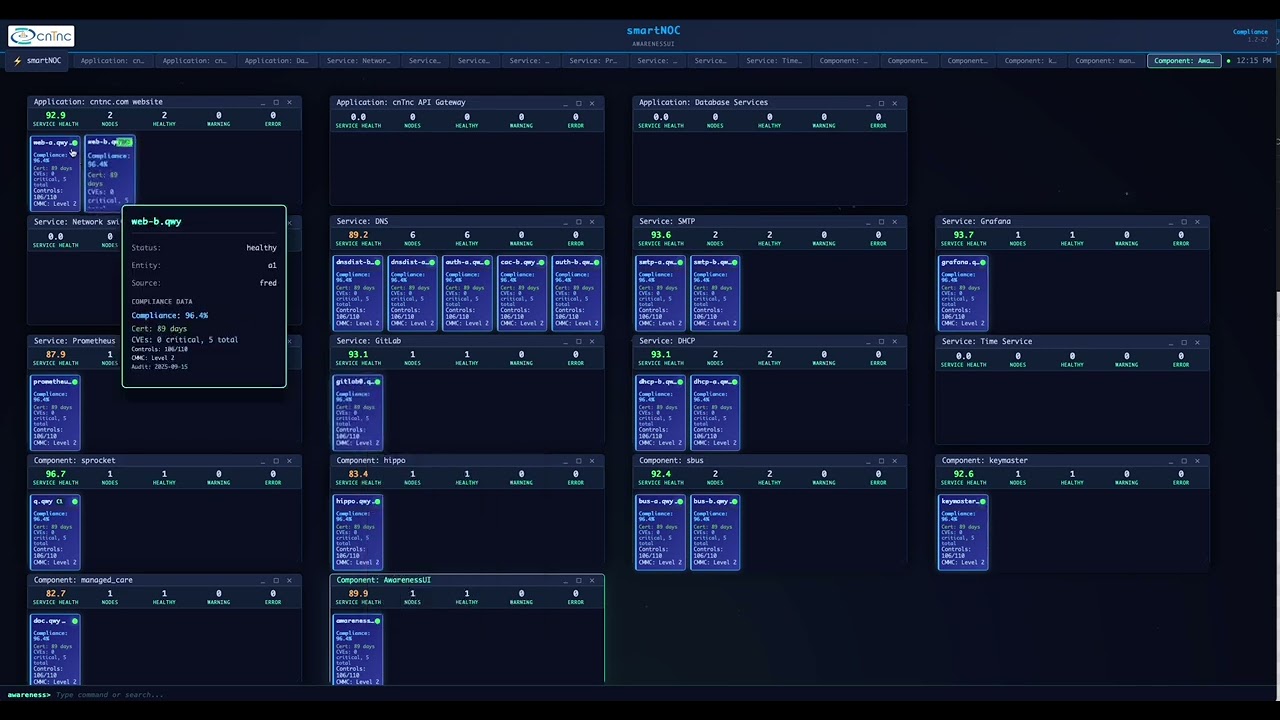Image resolution: width=1280 pixels, height=720 pixels.
Task: Select the bus-a.qwy node card in sbus
Action: [661, 532]
